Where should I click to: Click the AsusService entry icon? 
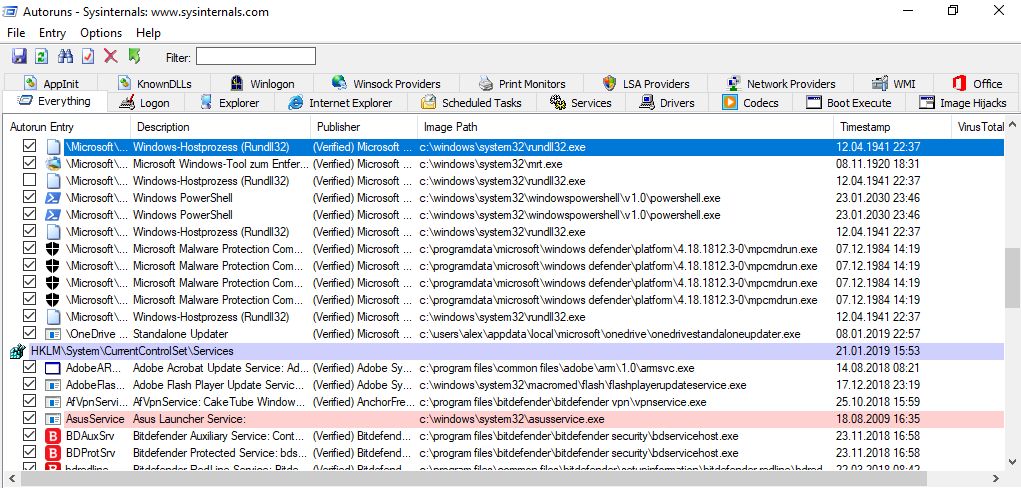click(x=53, y=419)
